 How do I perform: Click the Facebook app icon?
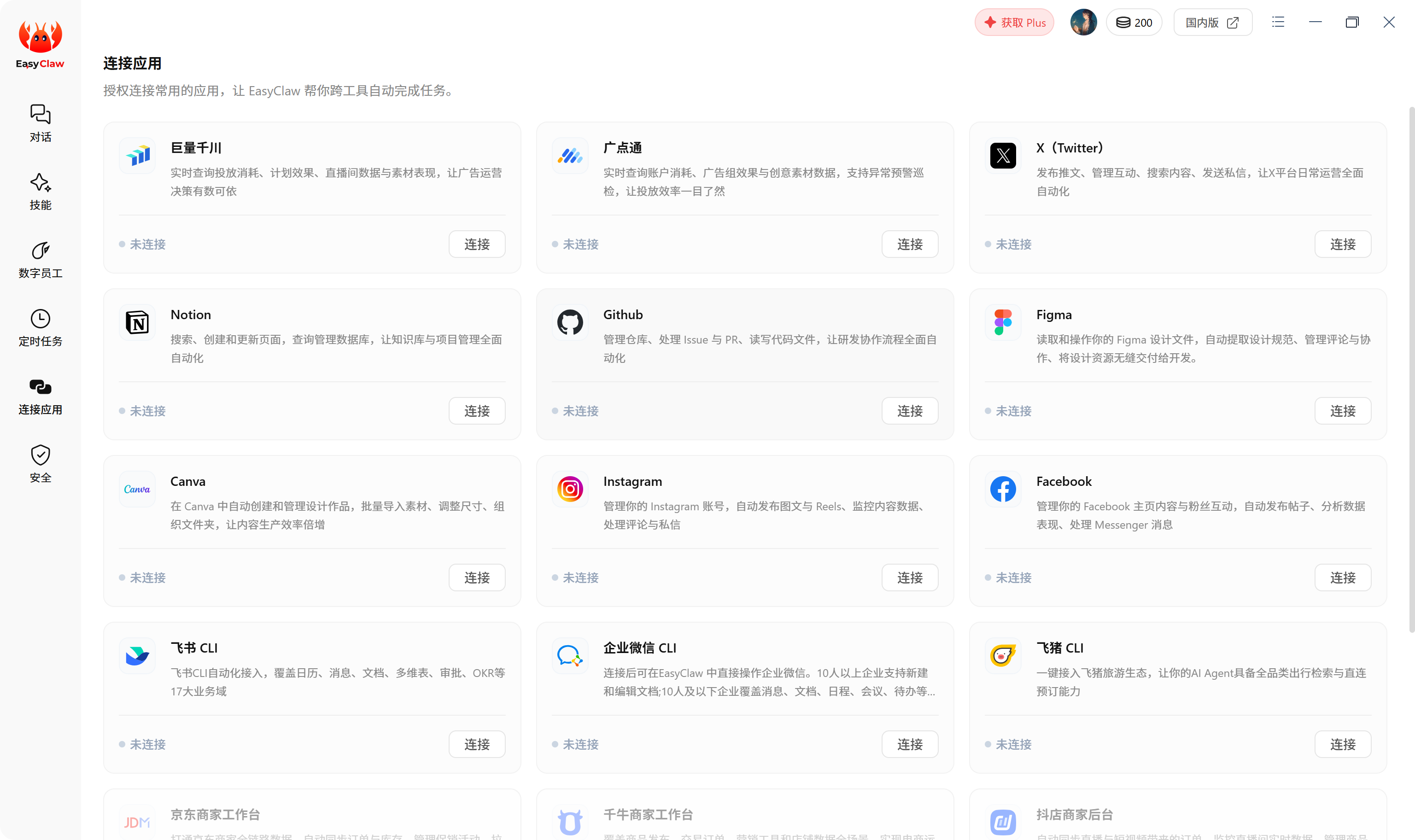[x=1003, y=489]
